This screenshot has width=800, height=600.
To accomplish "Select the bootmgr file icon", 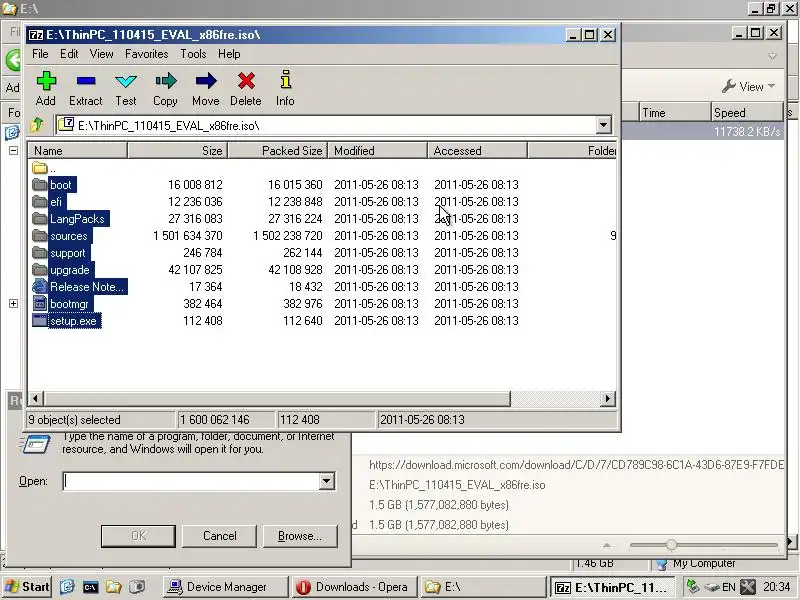I will point(40,304).
